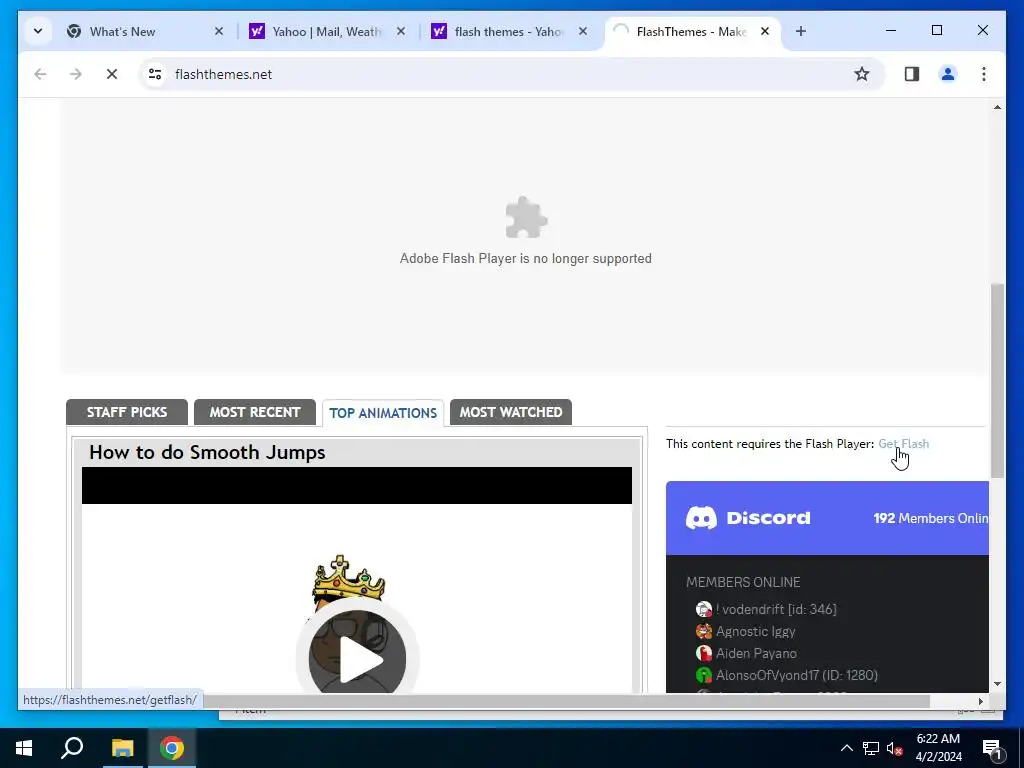Select Discord member AlonsoOfVyond17 (ID: 1280)
Viewport: 1024px width, 768px height.
coord(787,675)
